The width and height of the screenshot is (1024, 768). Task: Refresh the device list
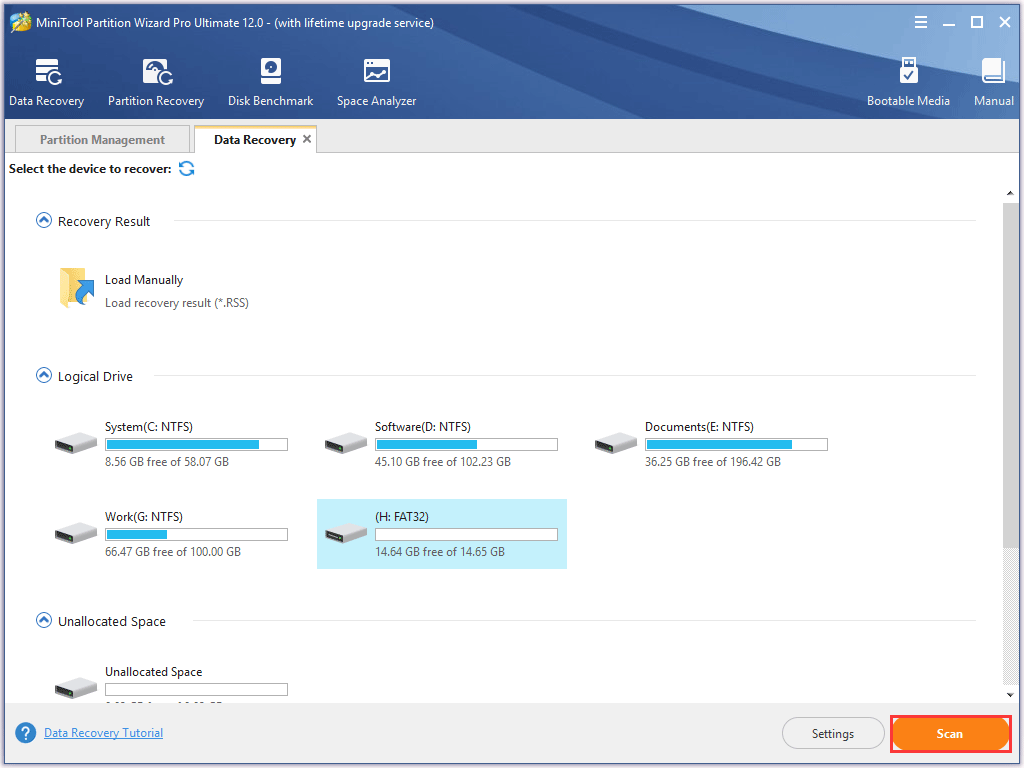[187, 169]
